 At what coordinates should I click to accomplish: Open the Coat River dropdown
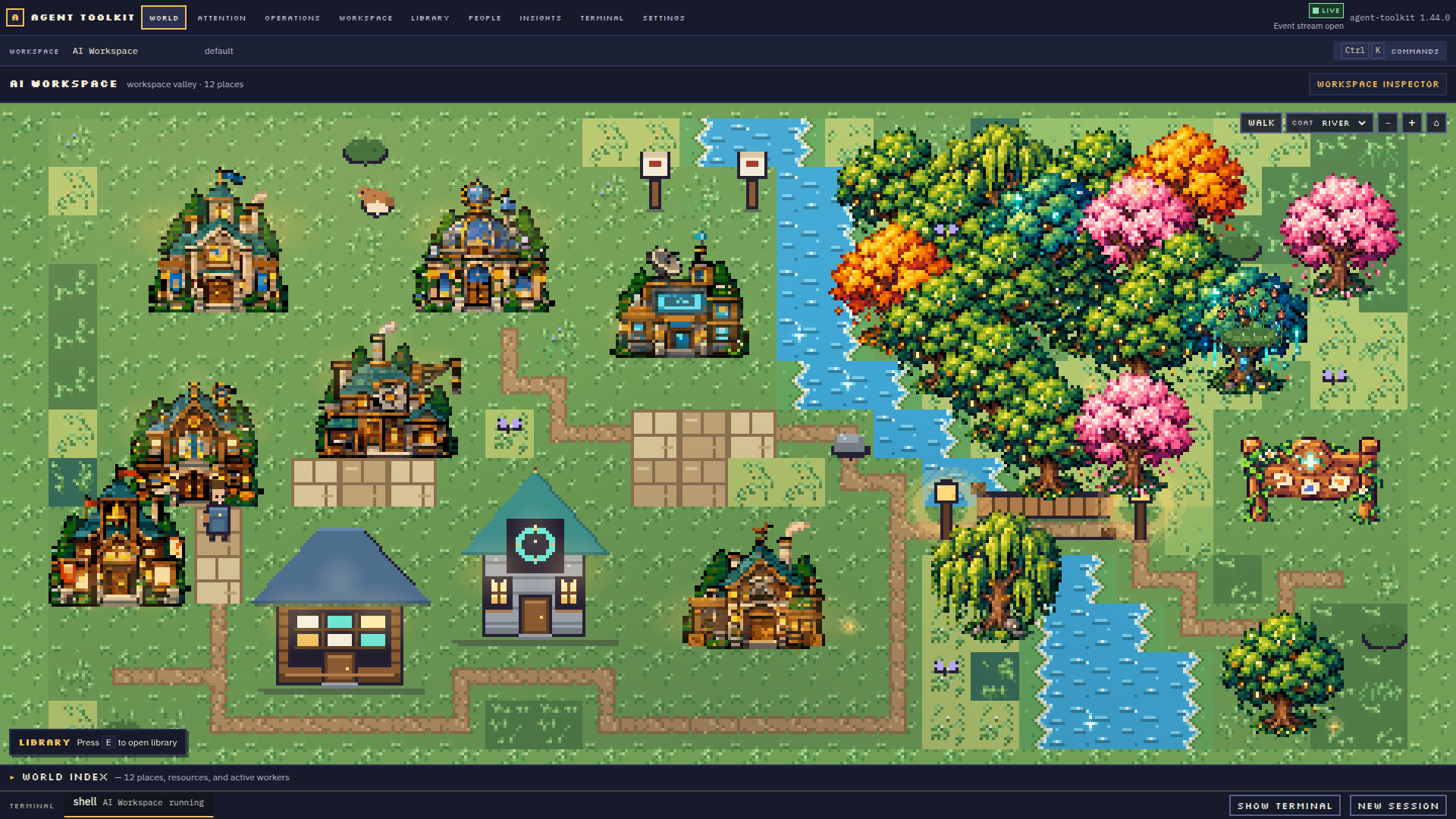pos(1329,123)
